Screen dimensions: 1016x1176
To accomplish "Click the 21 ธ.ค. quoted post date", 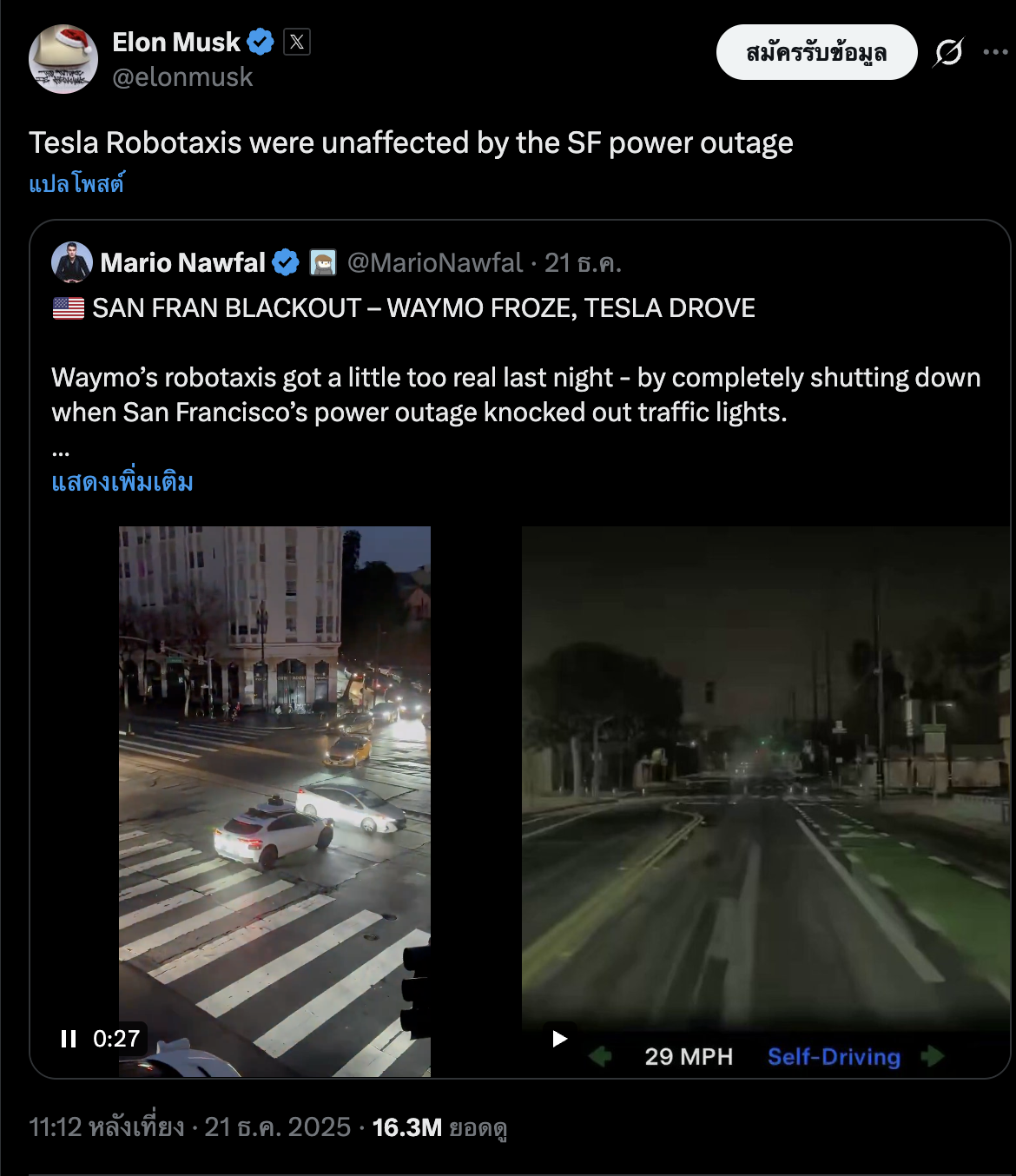I will pyautogui.click(x=583, y=262).
